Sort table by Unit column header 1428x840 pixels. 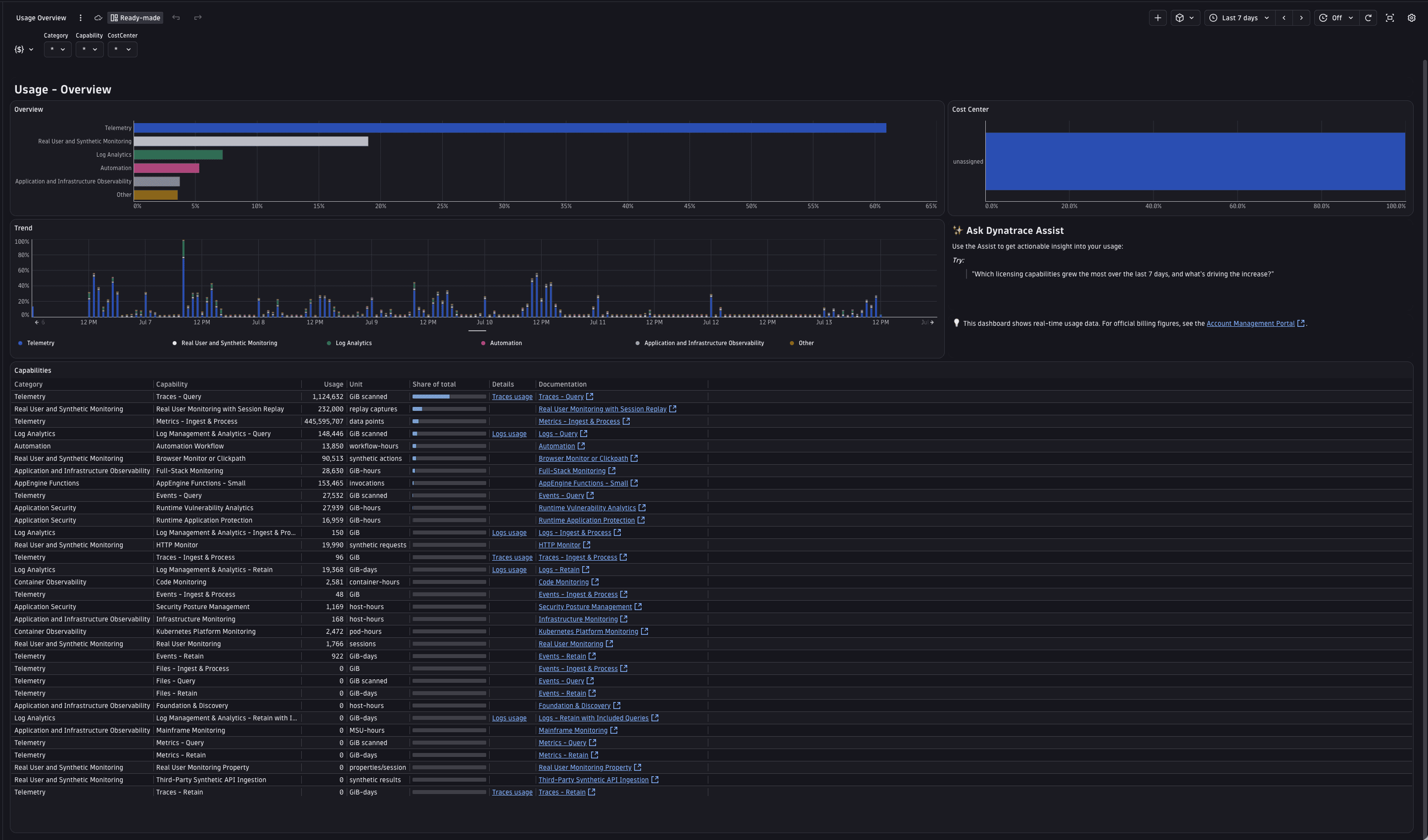[x=356, y=384]
